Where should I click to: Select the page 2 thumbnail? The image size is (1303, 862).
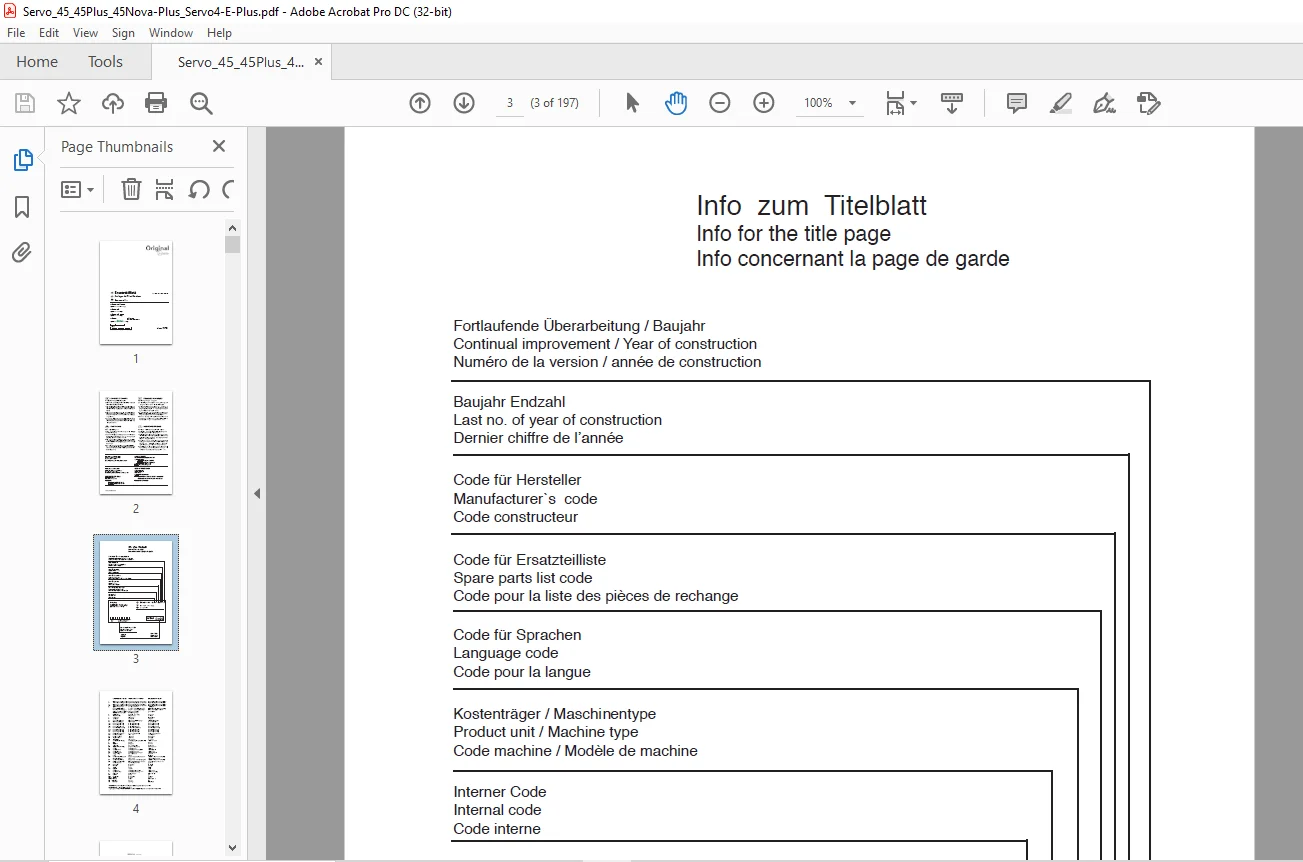point(136,442)
